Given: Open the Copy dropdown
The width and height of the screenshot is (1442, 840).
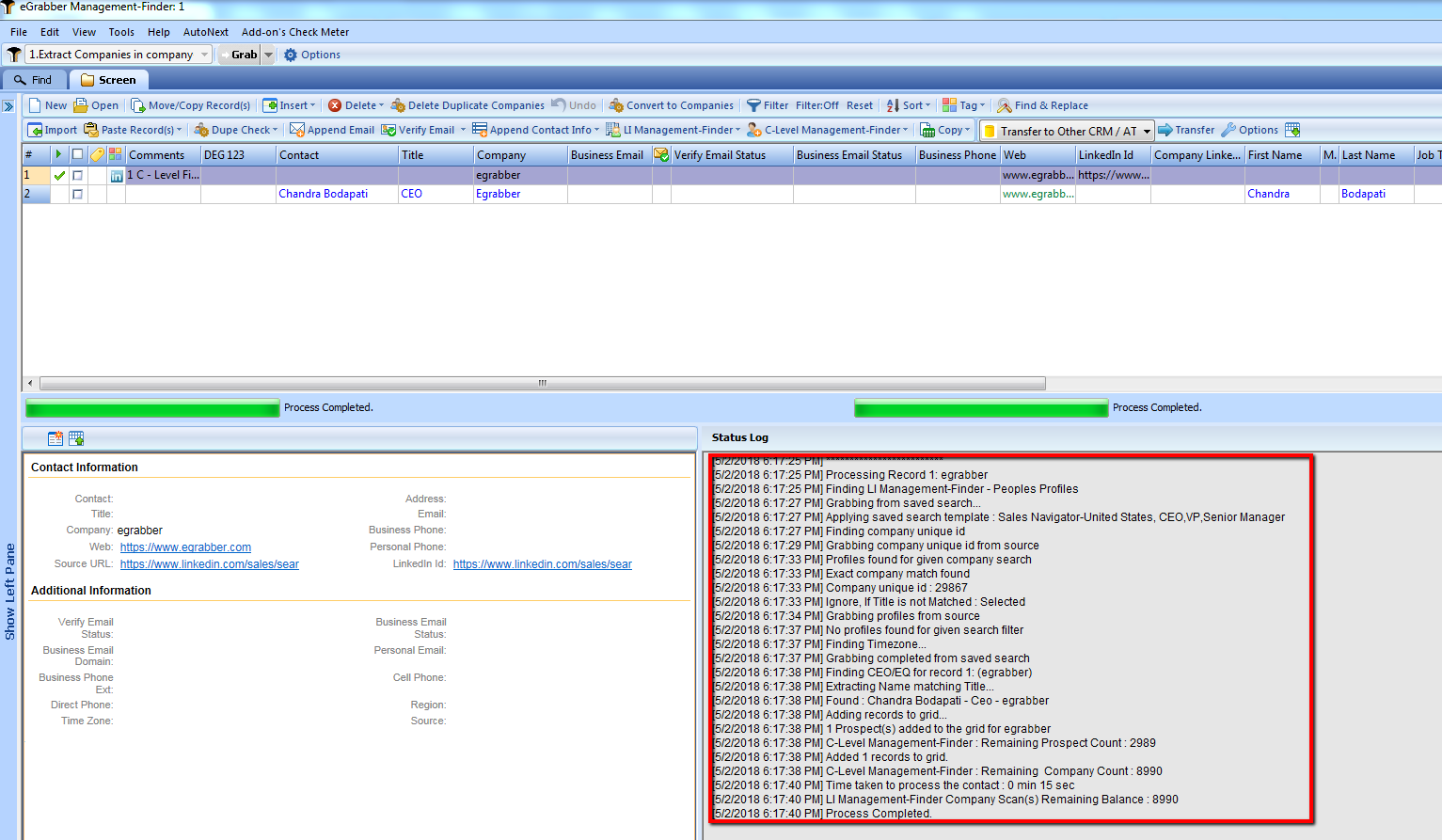Looking at the screenshot, I should 945,130.
